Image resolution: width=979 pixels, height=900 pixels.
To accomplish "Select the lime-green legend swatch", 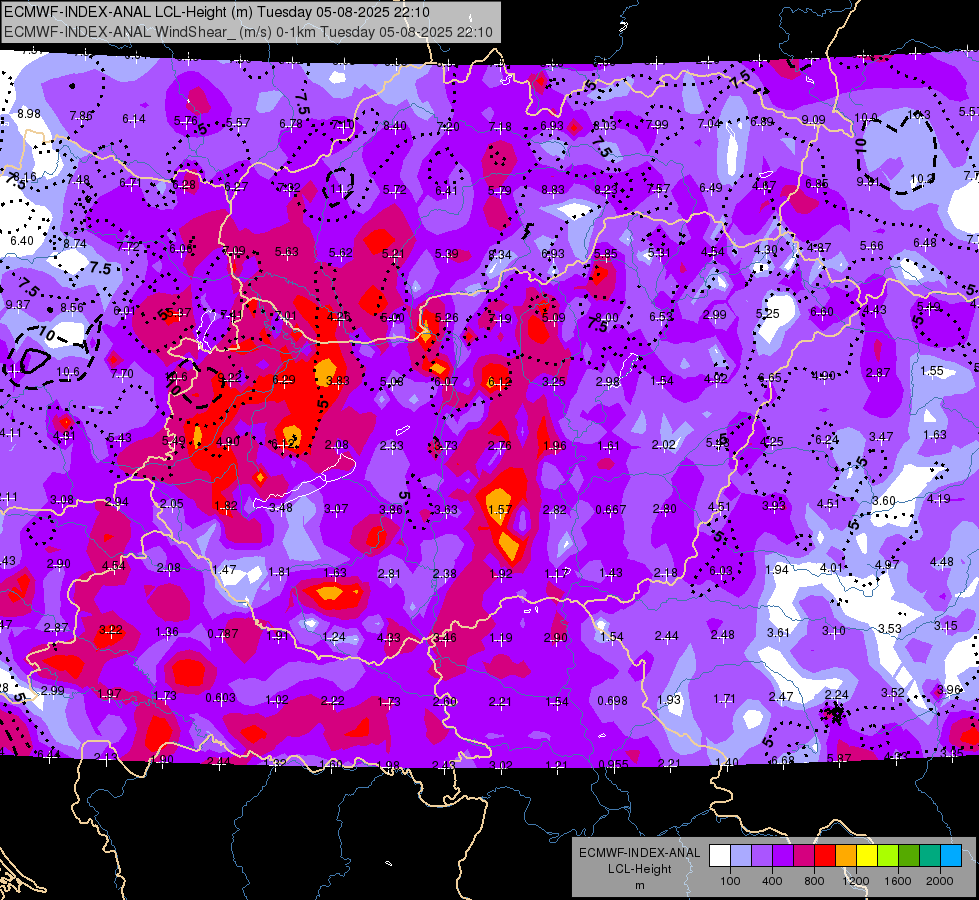I will click(888, 856).
